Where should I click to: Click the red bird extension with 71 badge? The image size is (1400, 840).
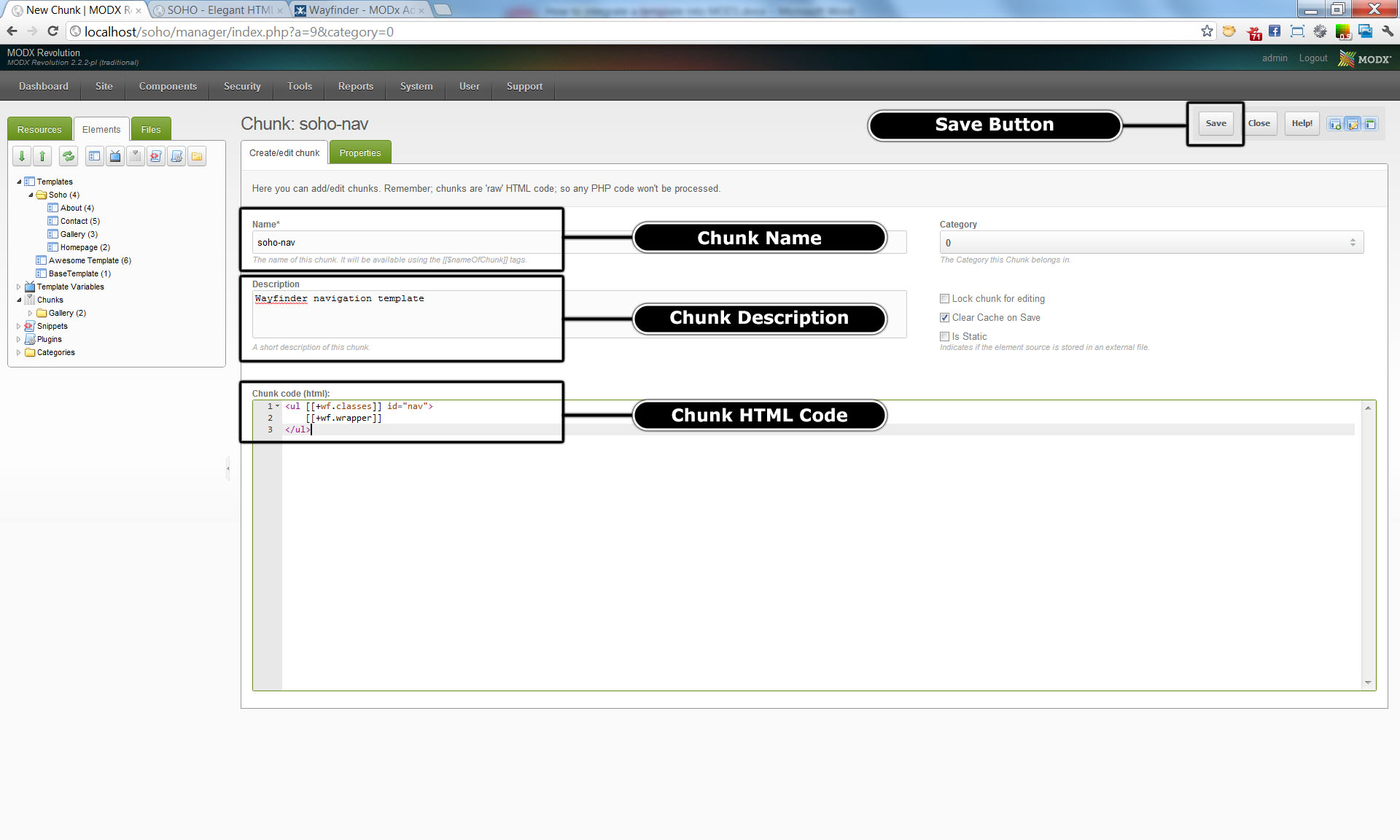(1254, 33)
